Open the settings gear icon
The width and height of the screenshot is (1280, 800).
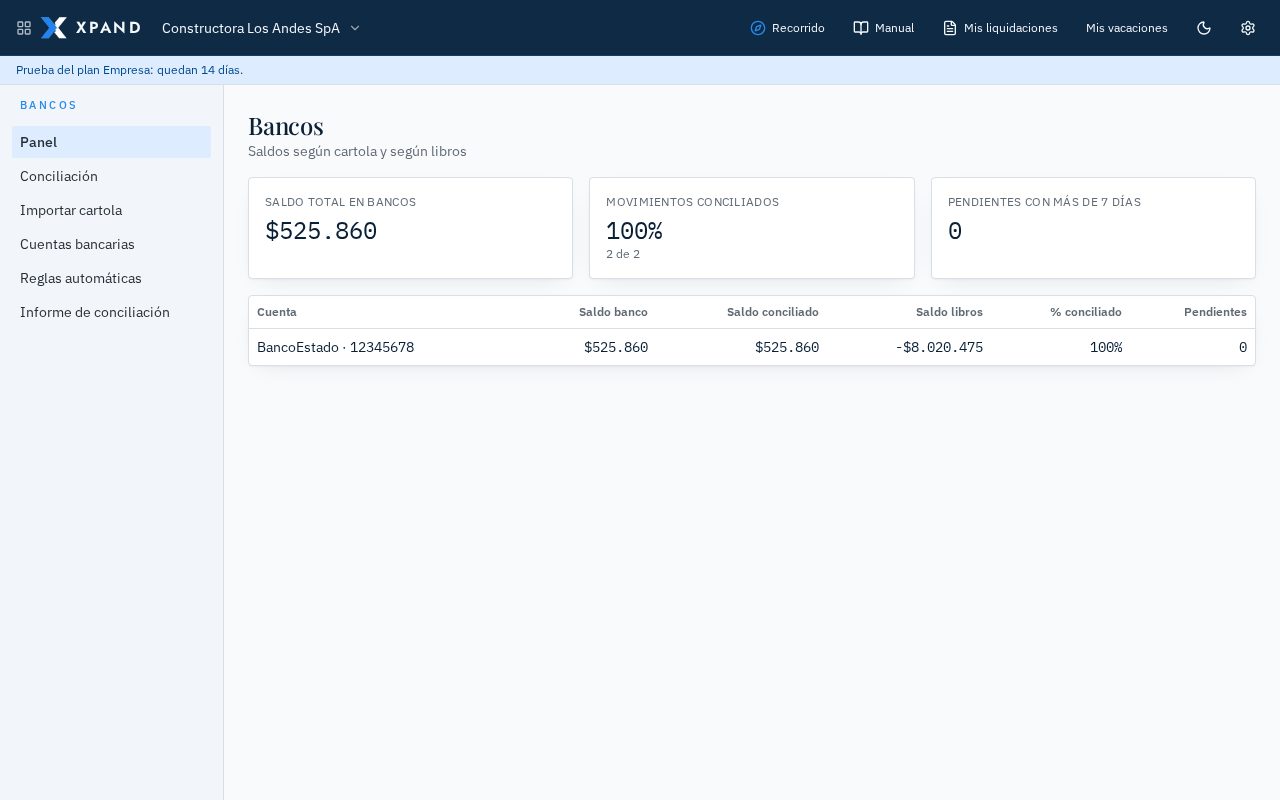point(1248,28)
